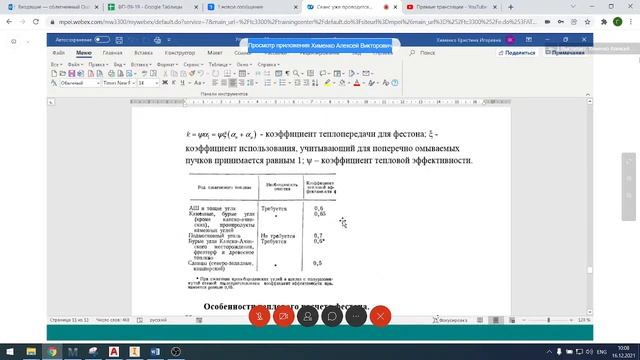The height and width of the screenshot is (360, 640).
Task: Click the File Explorer icon in taskbar
Action: tap(31, 351)
